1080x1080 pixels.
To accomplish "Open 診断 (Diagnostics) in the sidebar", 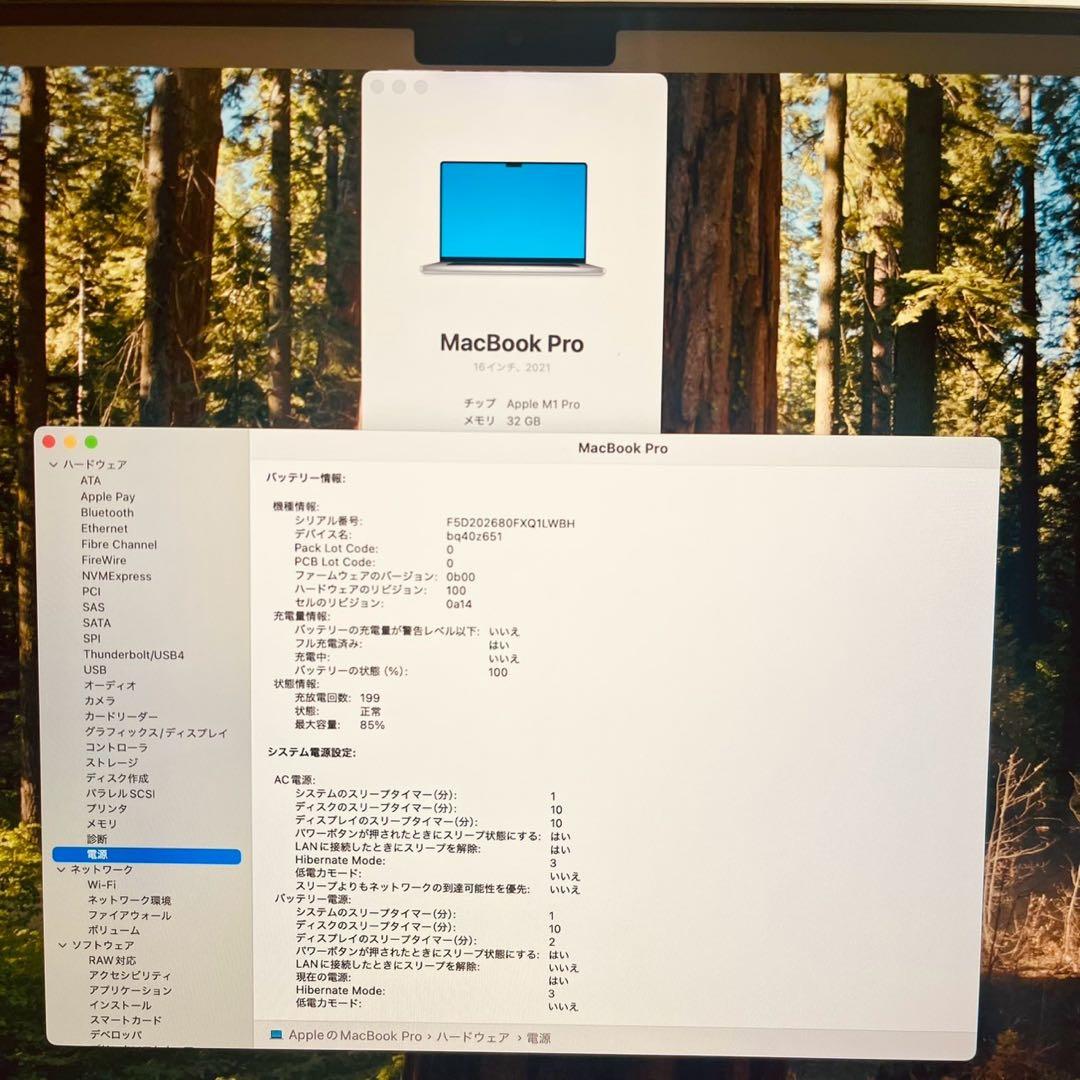I will click(x=96, y=839).
